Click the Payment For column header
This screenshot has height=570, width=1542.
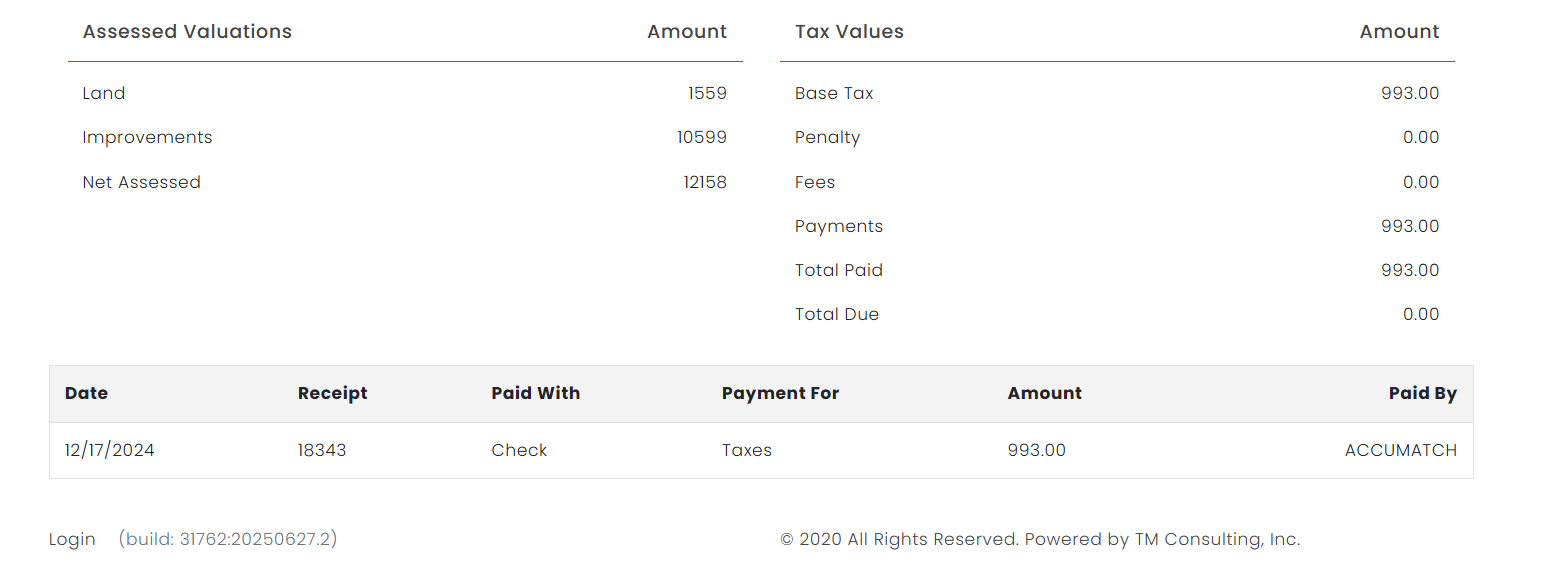tap(780, 393)
